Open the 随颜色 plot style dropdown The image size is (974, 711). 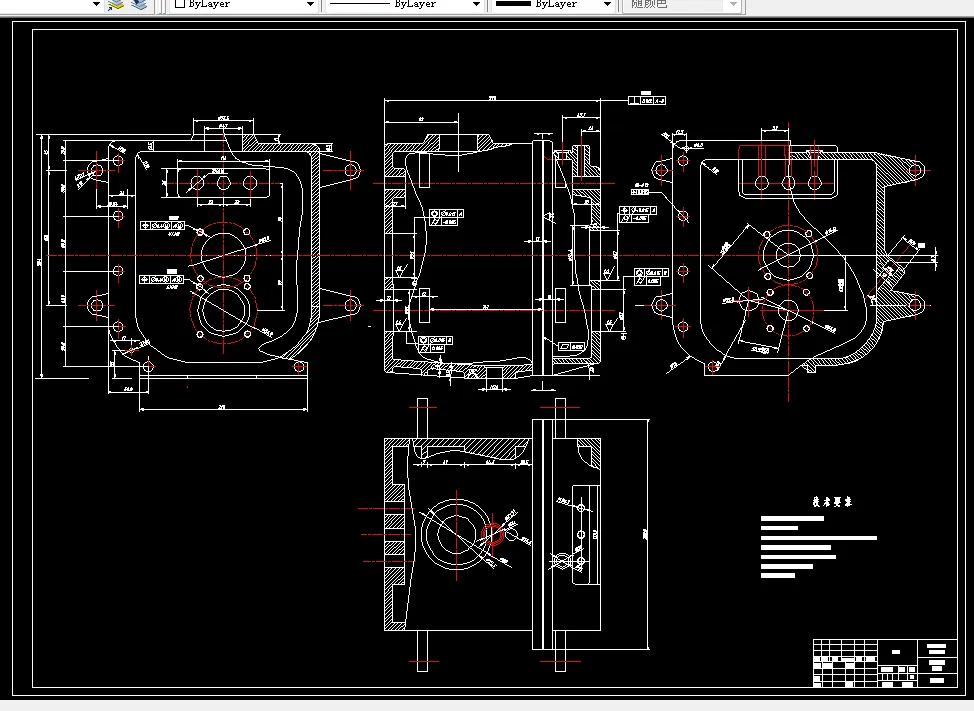coord(681,4)
